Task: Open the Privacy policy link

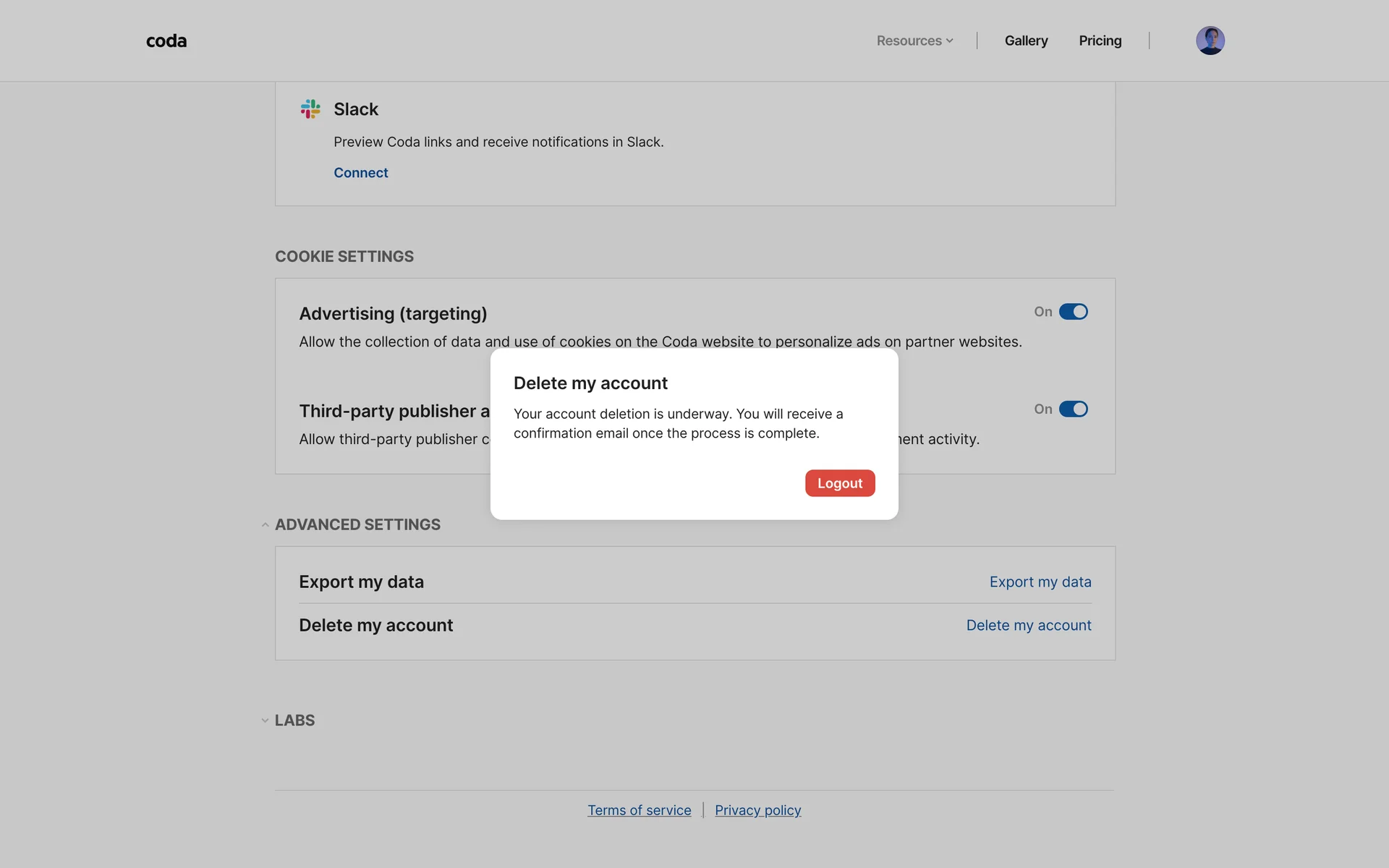Action: pos(757,810)
